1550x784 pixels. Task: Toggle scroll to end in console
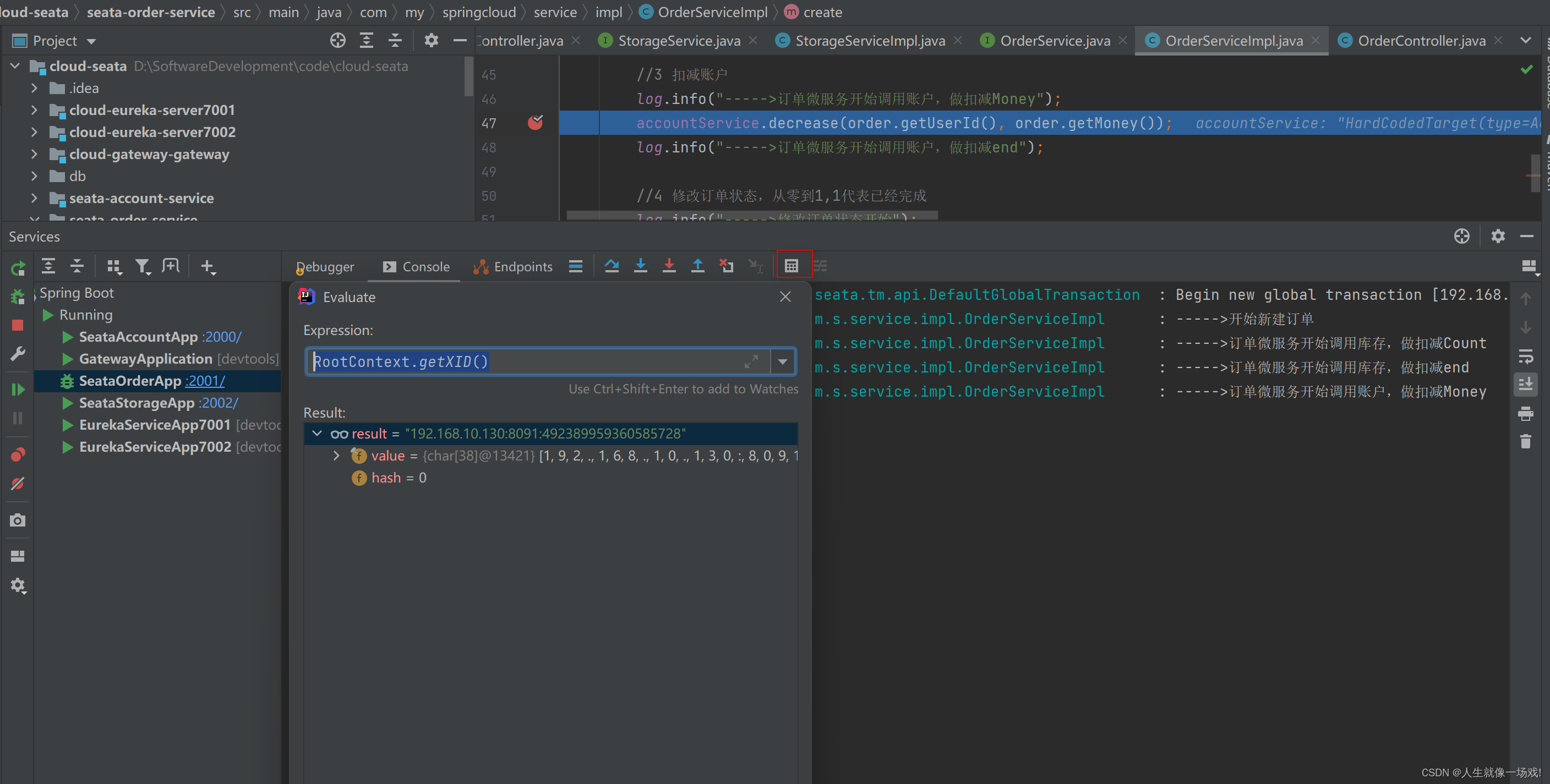1525,384
